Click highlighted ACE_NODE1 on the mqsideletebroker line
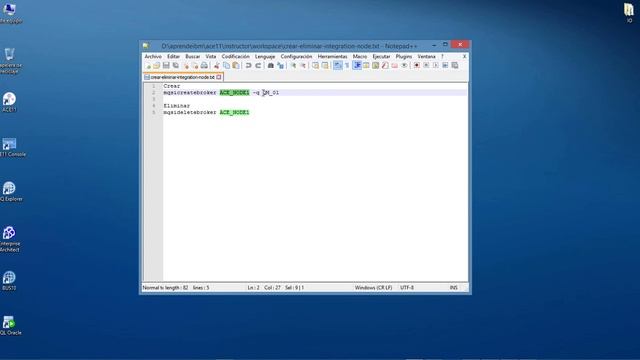The width and height of the screenshot is (640, 360). click(x=234, y=112)
